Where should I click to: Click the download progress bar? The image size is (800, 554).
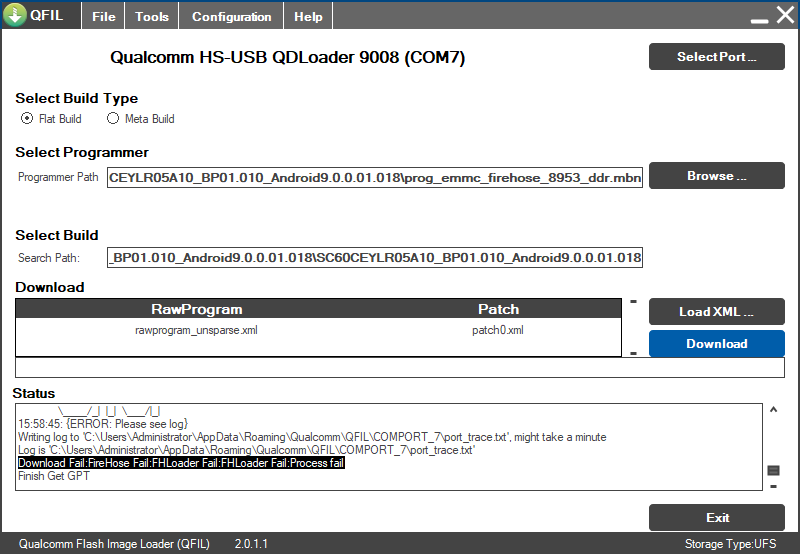399,368
